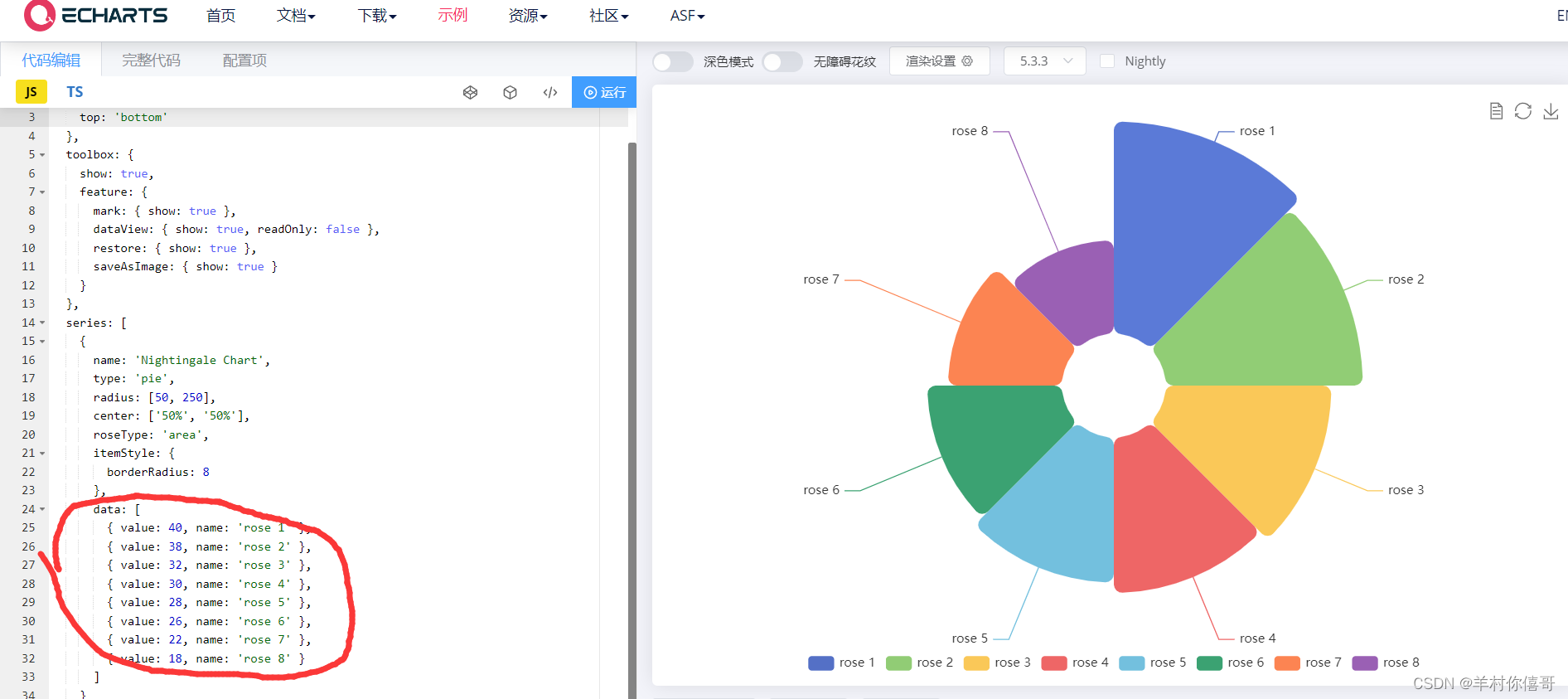The width and height of the screenshot is (1568, 699).
Task: Switch to 完整代码 tab
Action: 151,60
